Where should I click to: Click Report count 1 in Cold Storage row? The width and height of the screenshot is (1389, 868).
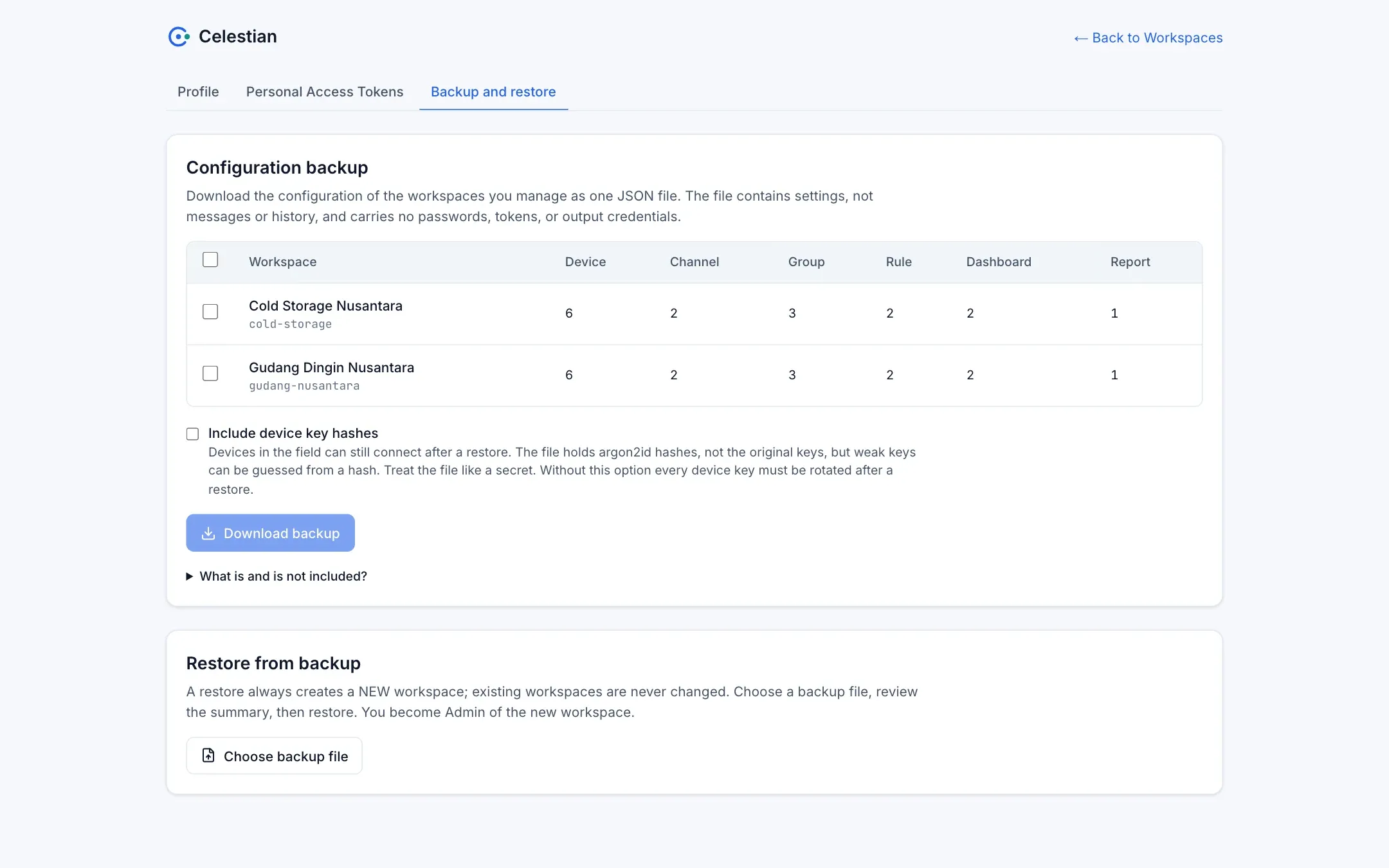pyautogui.click(x=1114, y=313)
